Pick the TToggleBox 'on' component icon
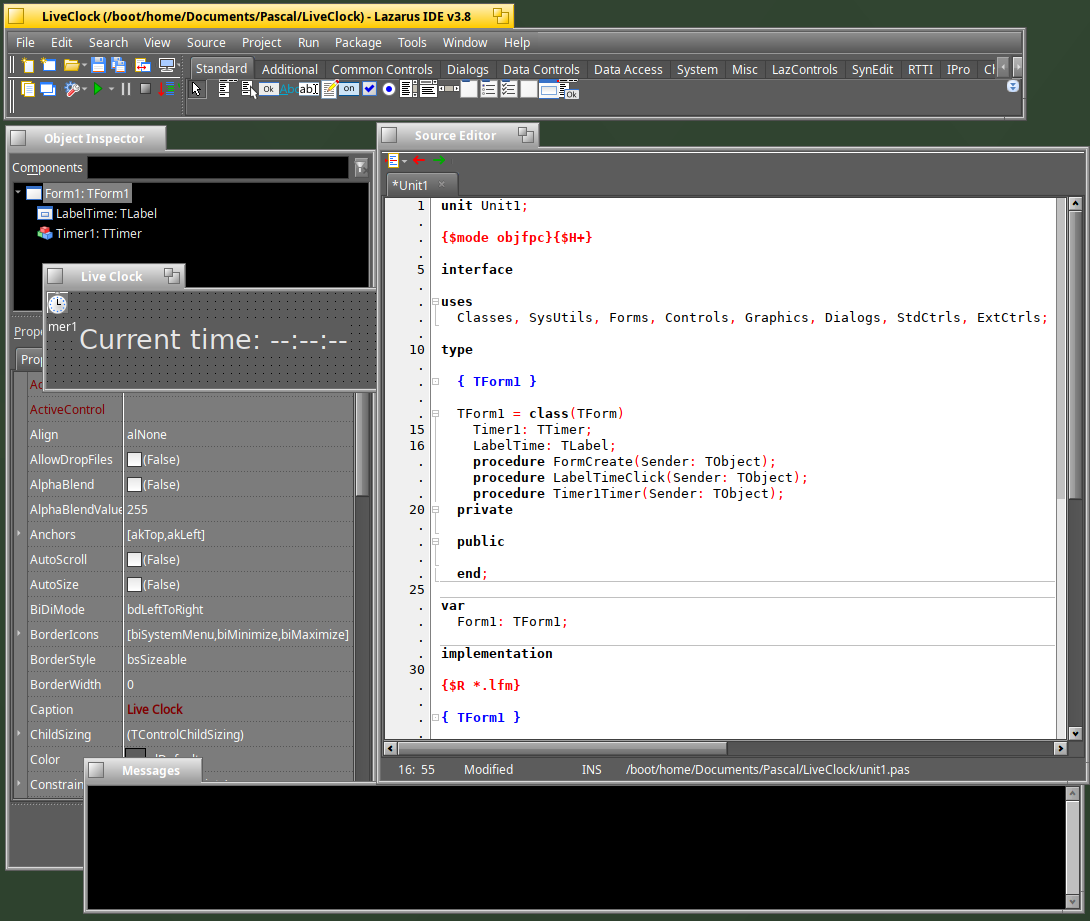The height and width of the screenshot is (921, 1090). pos(349,89)
